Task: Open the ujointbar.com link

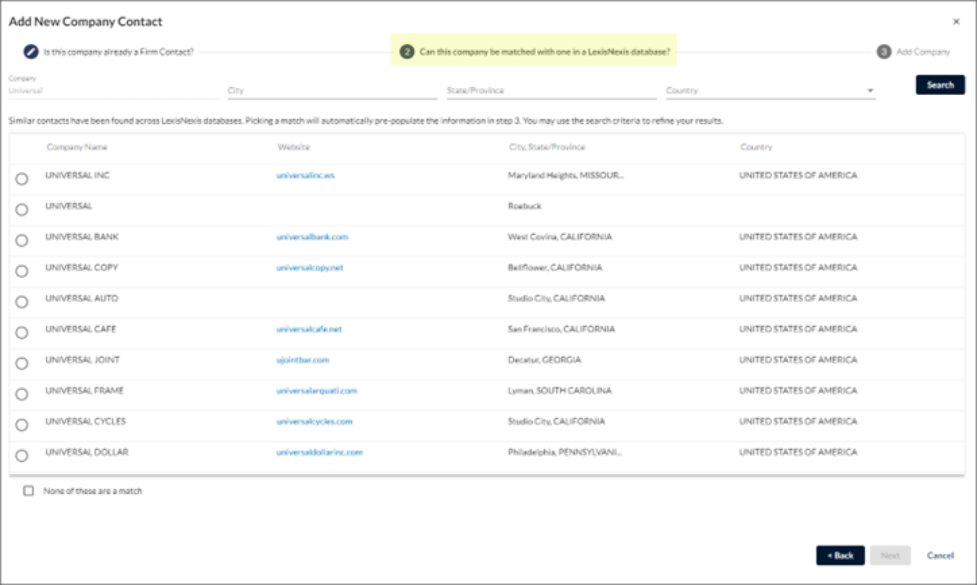Action: tap(302, 360)
